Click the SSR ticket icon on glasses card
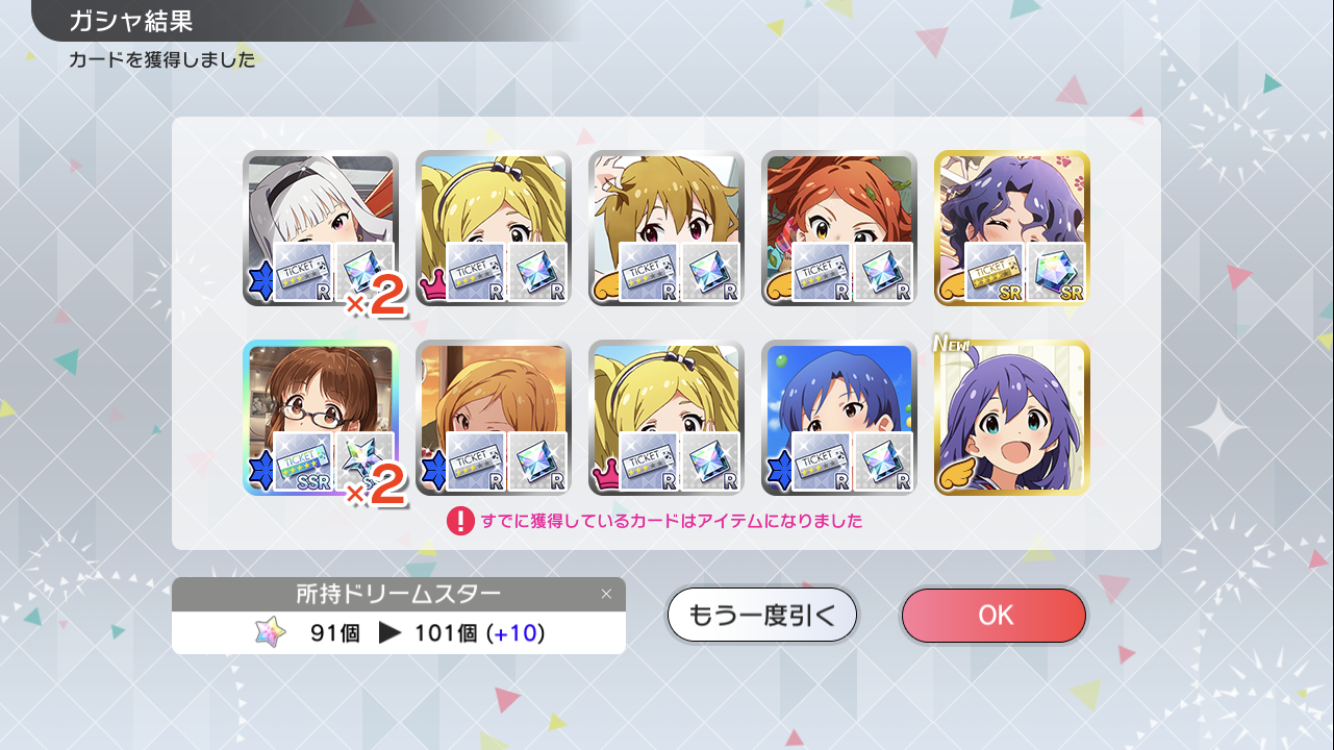 [x=302, y=462]
